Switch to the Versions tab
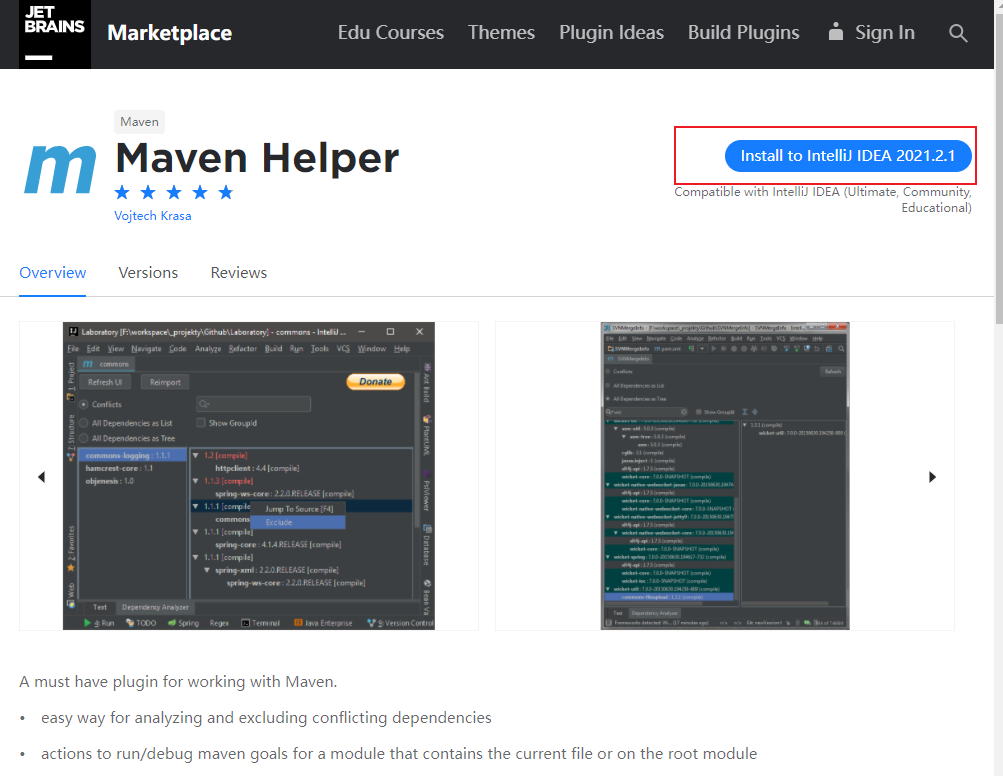The width and height of the screenshot is (1003, 776). (x=148, y=272)
